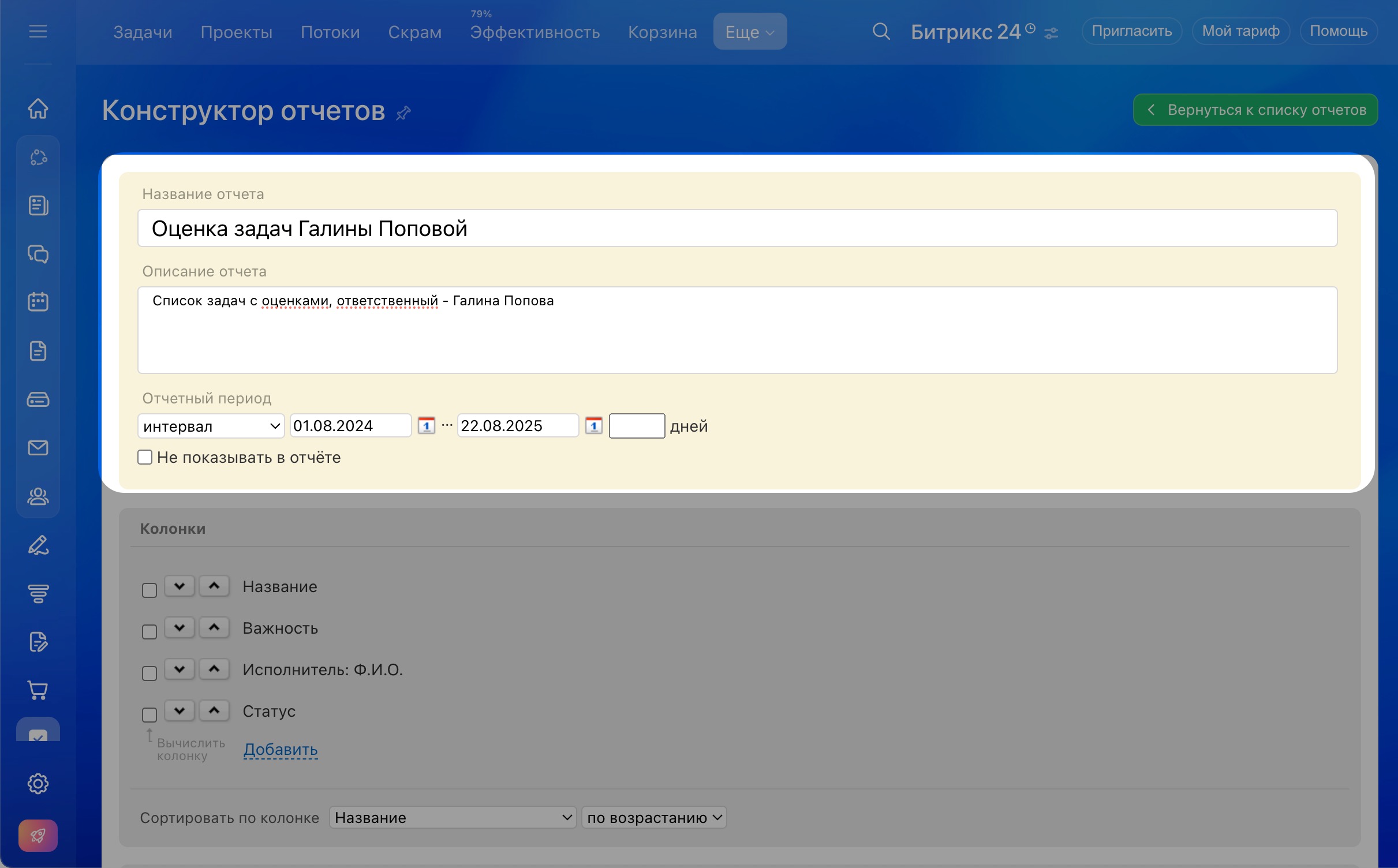Click the rocket icon at sidebar bottom
The height and width of the screenshot is (868, 1398).
[38, 836]
